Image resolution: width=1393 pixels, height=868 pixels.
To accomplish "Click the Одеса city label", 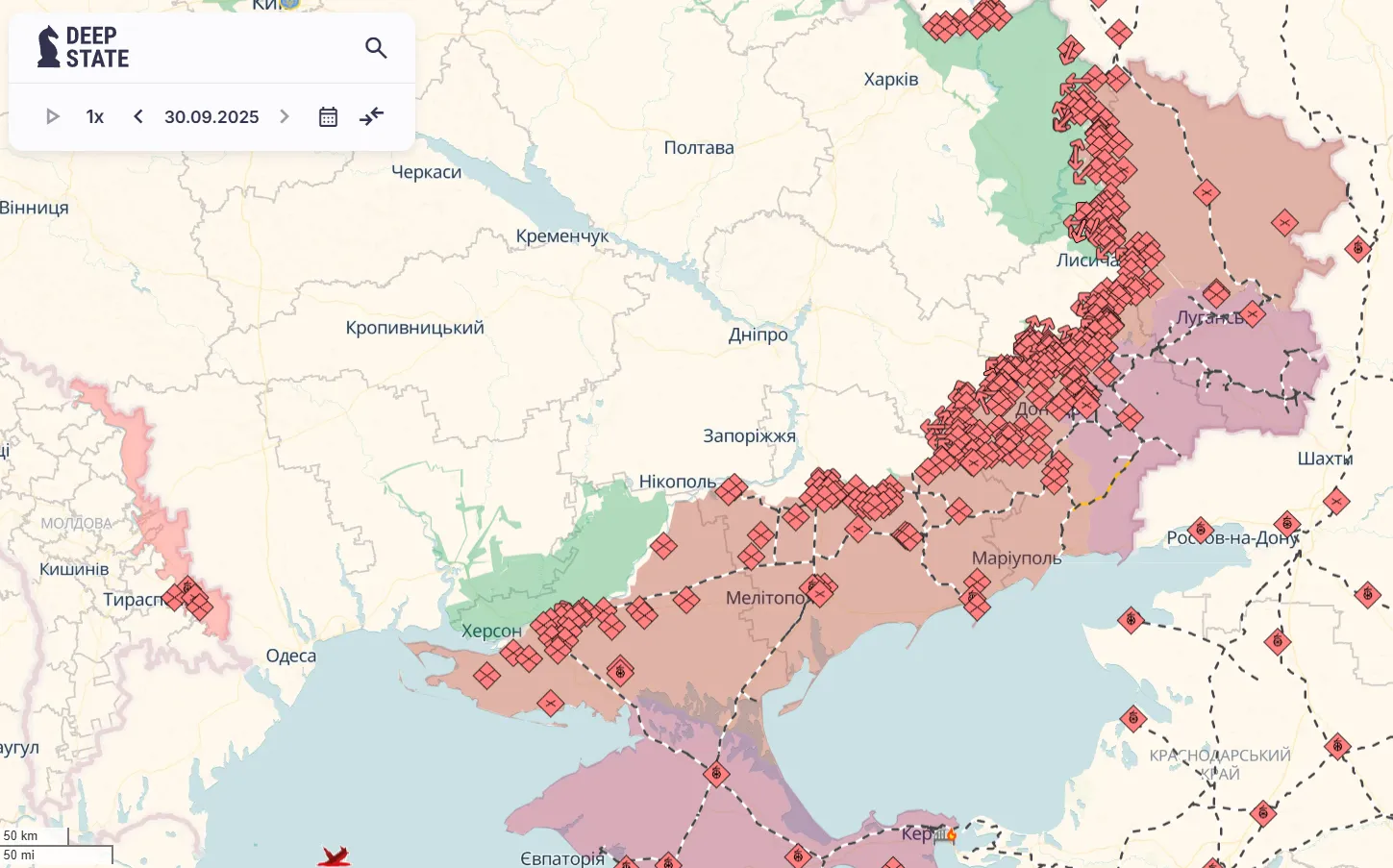I will pos(290,657).
